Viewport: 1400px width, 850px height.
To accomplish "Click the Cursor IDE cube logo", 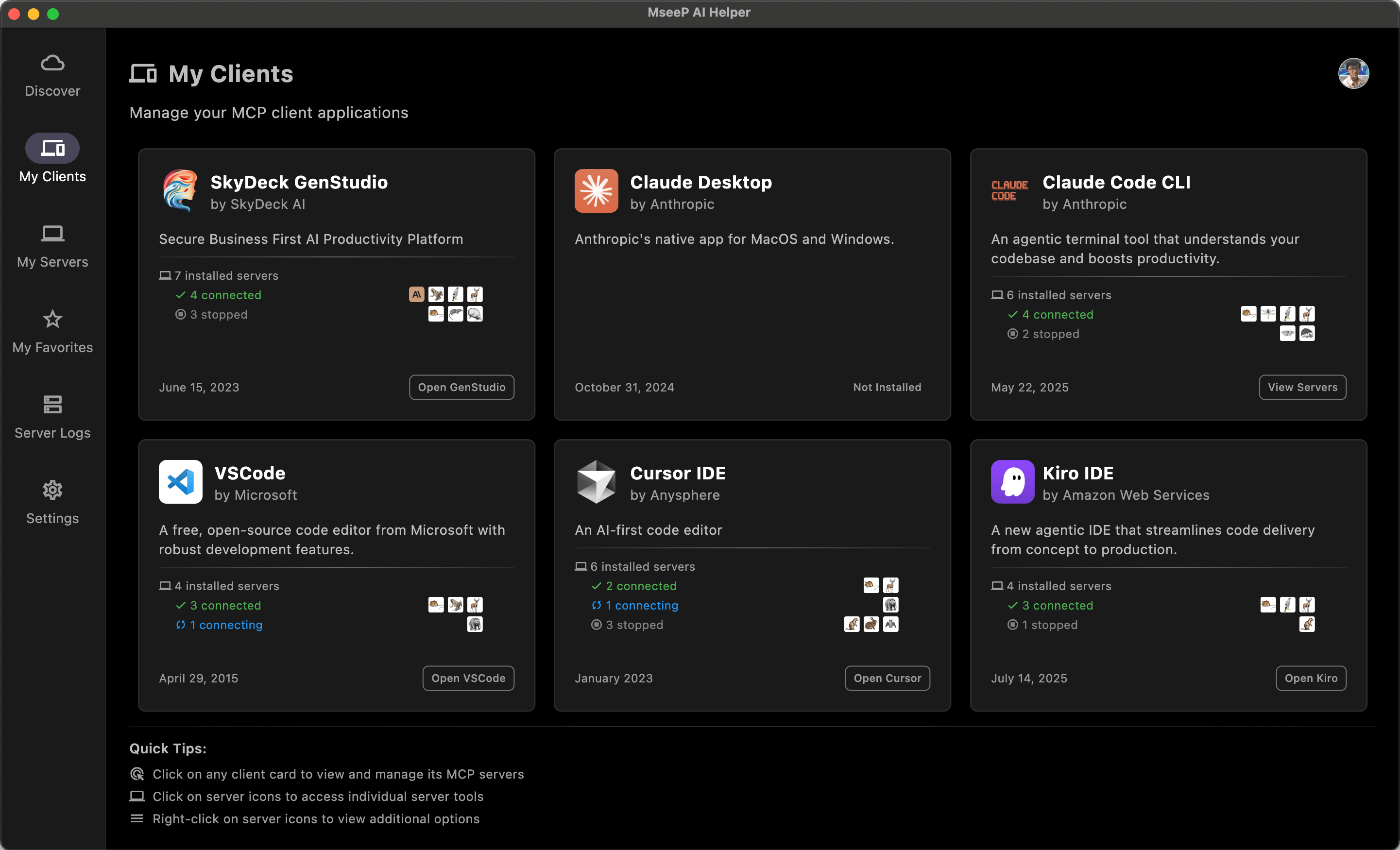I will [596, 482].
